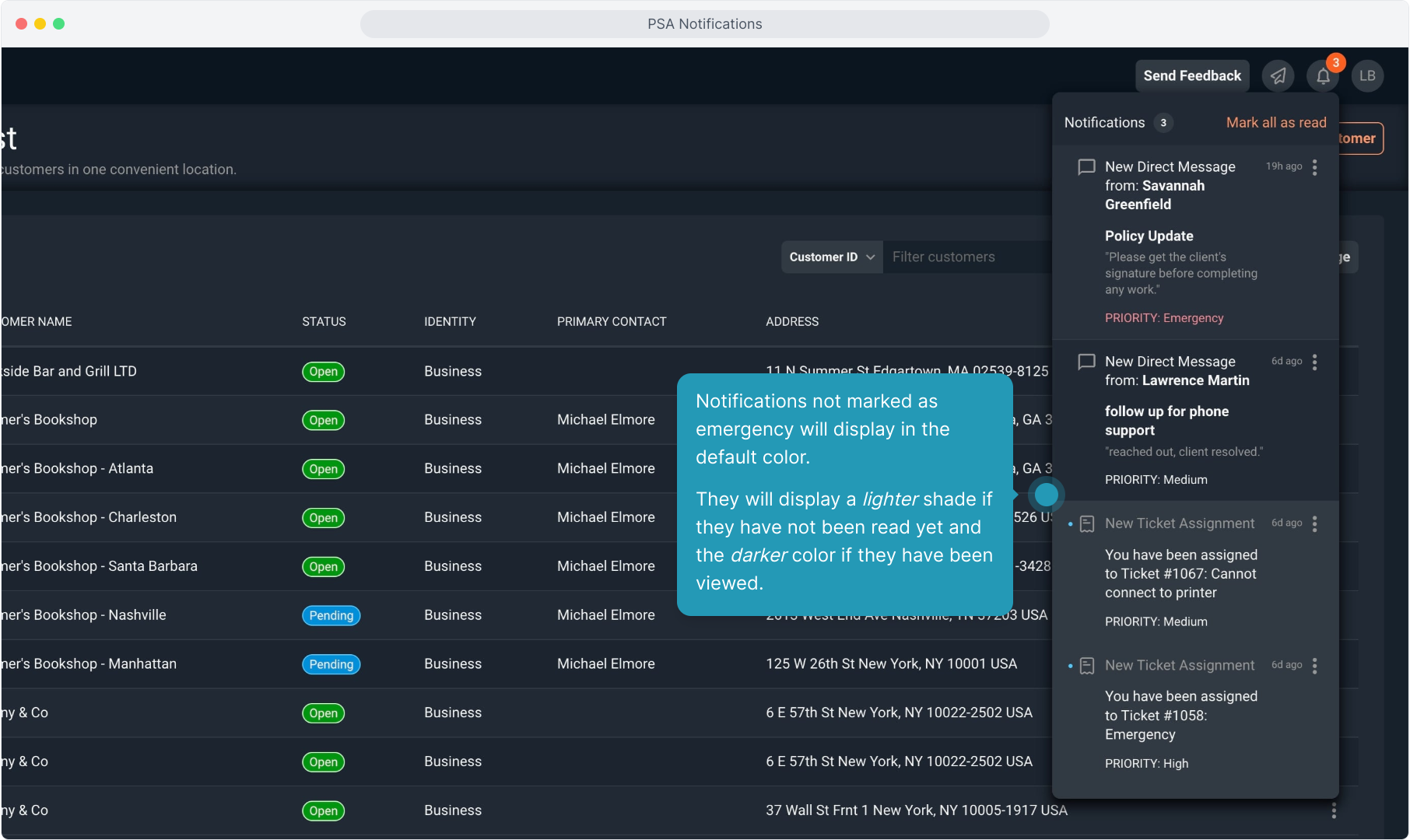Click the paper plane icon in header

[x=1278, y=76]
